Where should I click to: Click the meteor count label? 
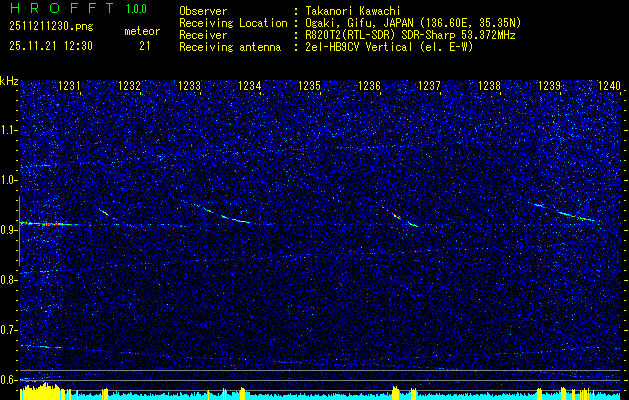tap(142, 31)
